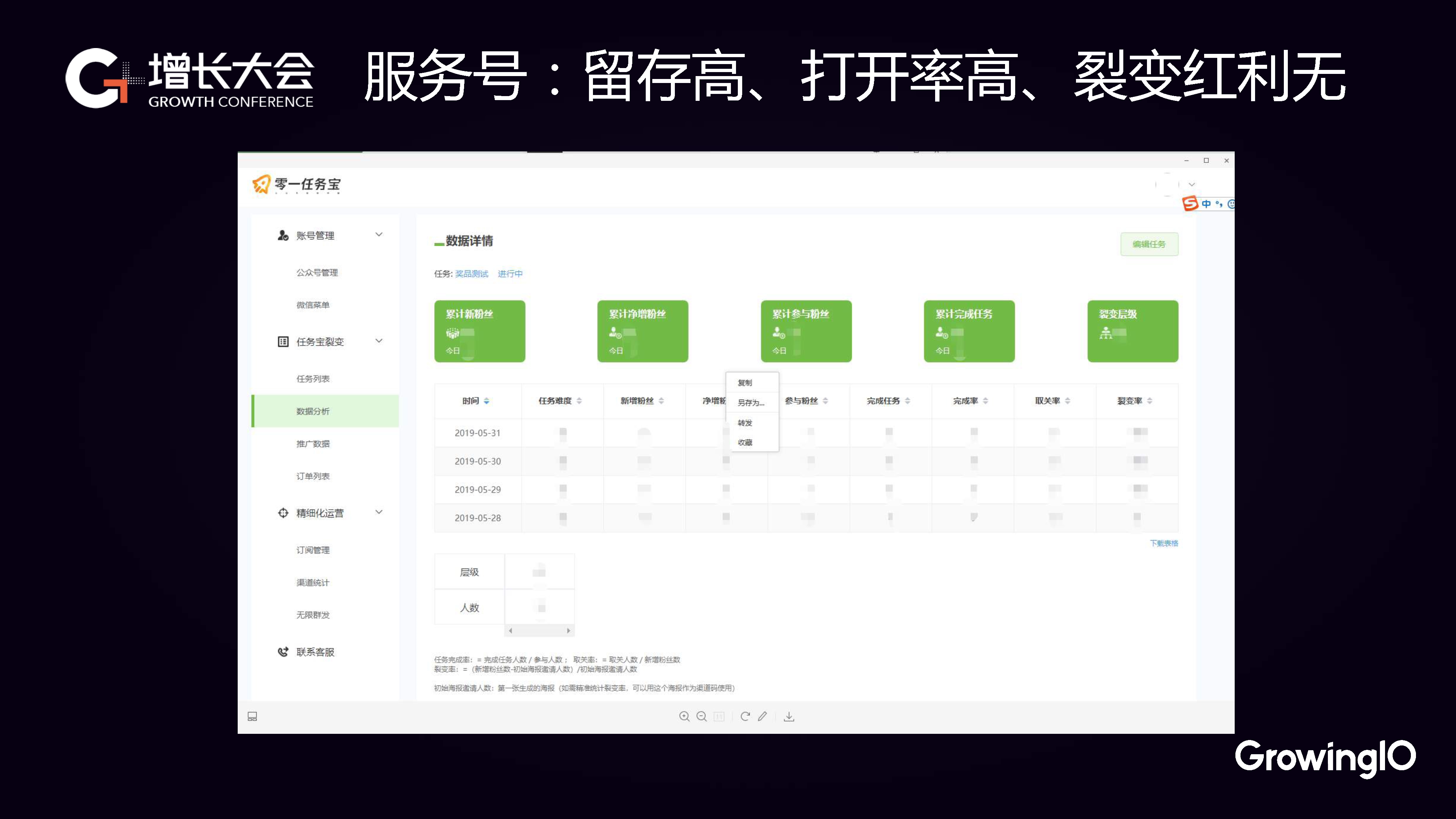Collapse the 任务宝裂变 section chevron
The width and height of the screenshot is (1456, 819).
379,341
